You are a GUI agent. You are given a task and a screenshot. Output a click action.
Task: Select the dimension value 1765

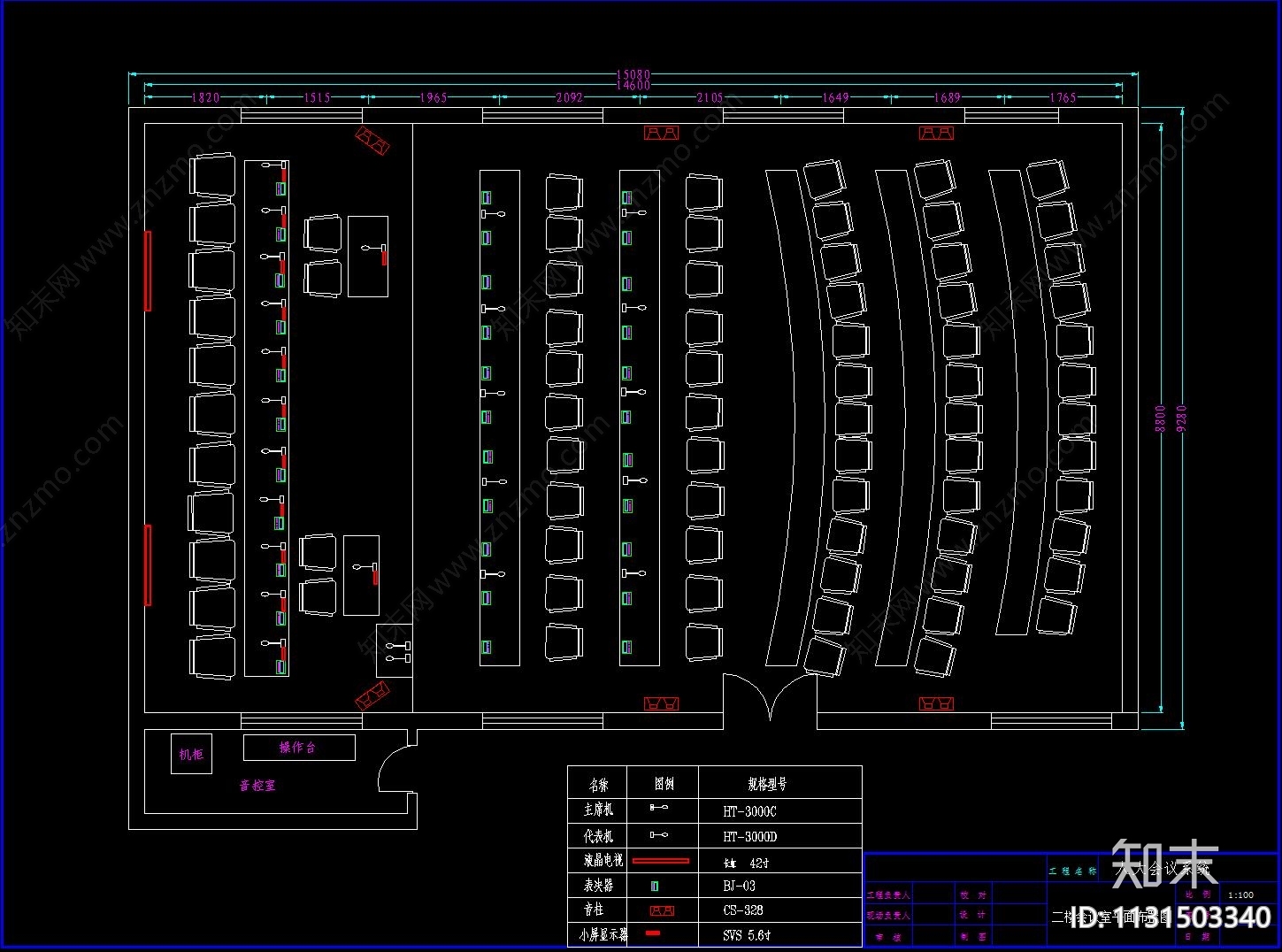pos(1063,97)
